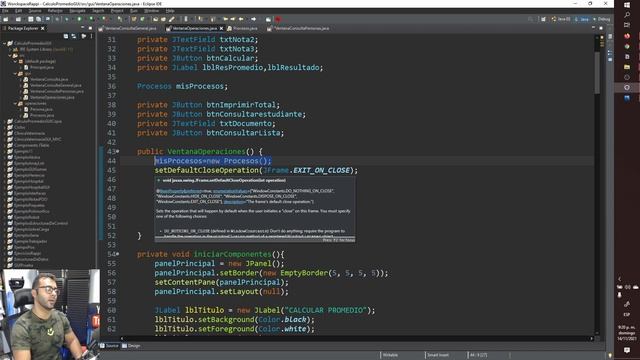Maximize the editor area
This screenshot has width=640, height=360.
point(601,28)
